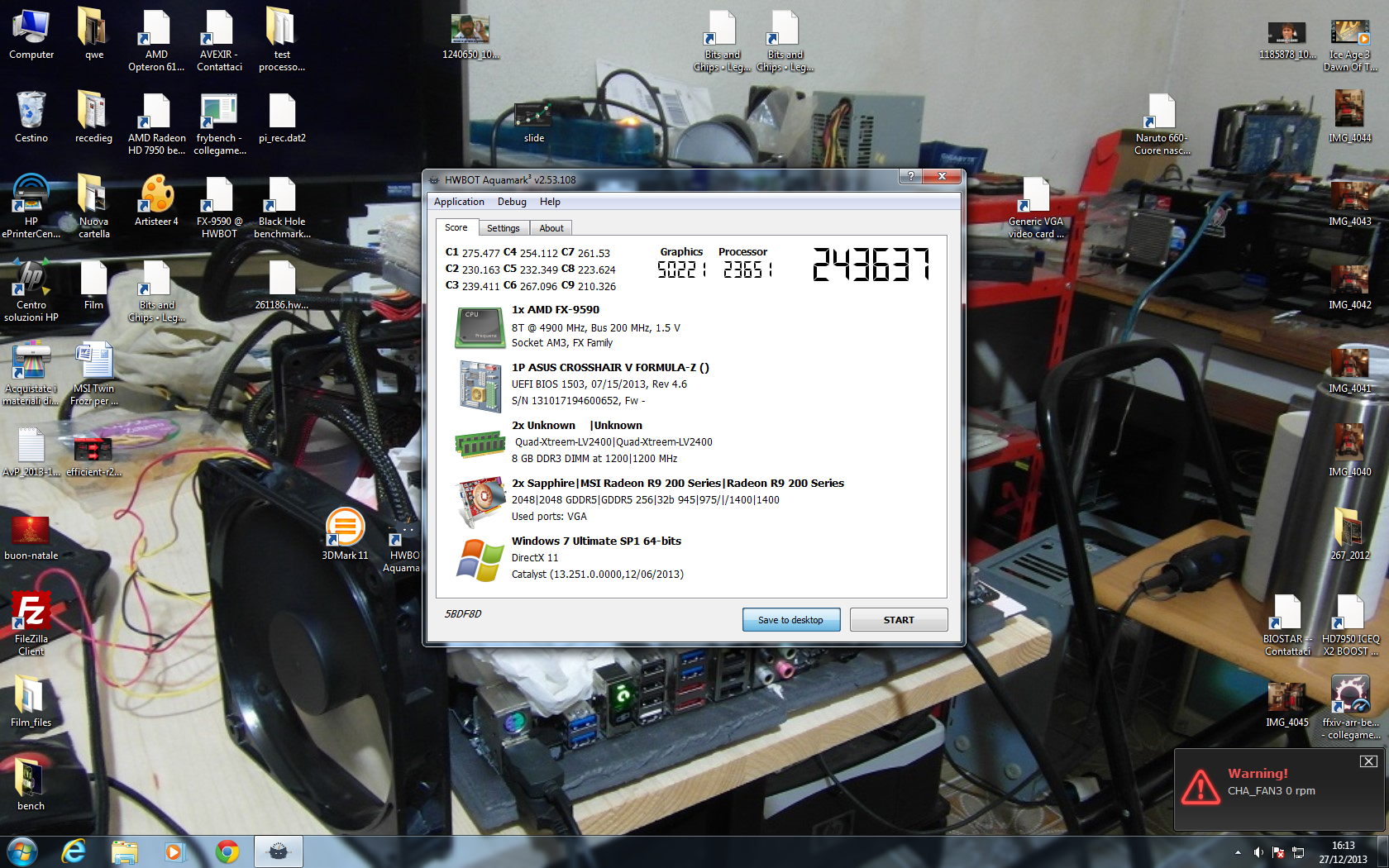Image resolution: width=1389 pixels, height=868 pixels.
Task: Close the CHA_FAN3 warning popup
Action: pyautogui.click(x=1368, y=761)
